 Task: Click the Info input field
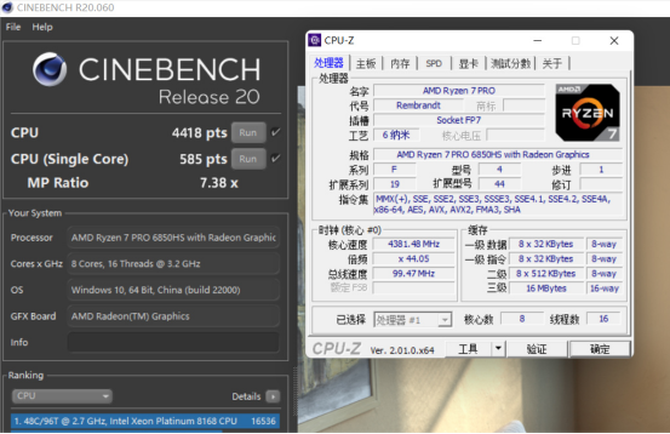tap(173, 343)
